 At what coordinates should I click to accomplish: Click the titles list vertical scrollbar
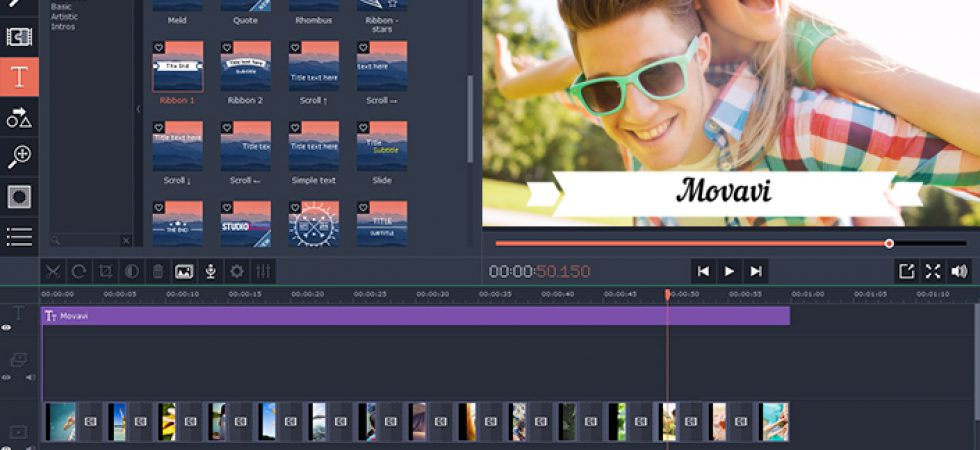(x=470, y=119)
